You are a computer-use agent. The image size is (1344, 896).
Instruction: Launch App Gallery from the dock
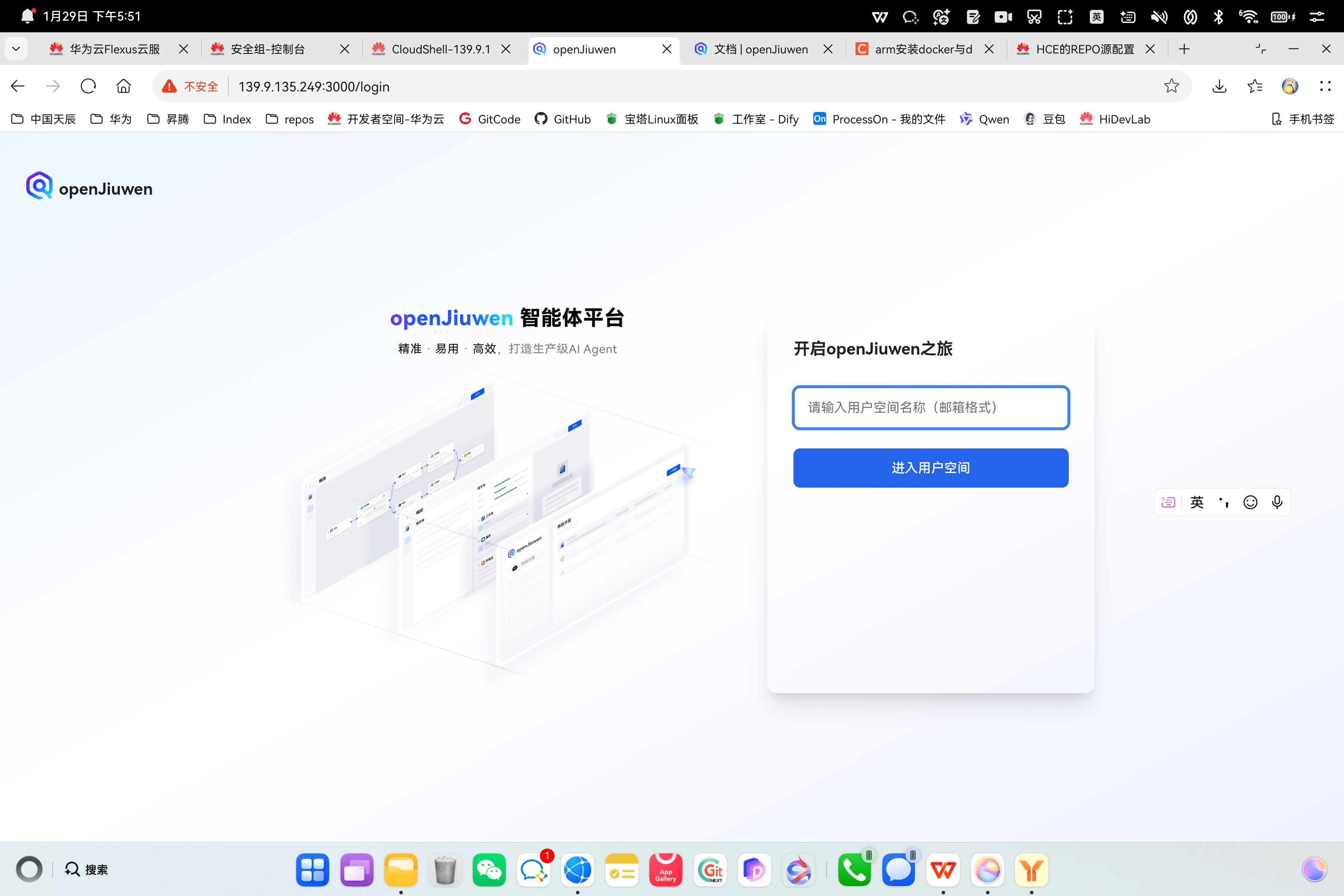pos(666,870)
